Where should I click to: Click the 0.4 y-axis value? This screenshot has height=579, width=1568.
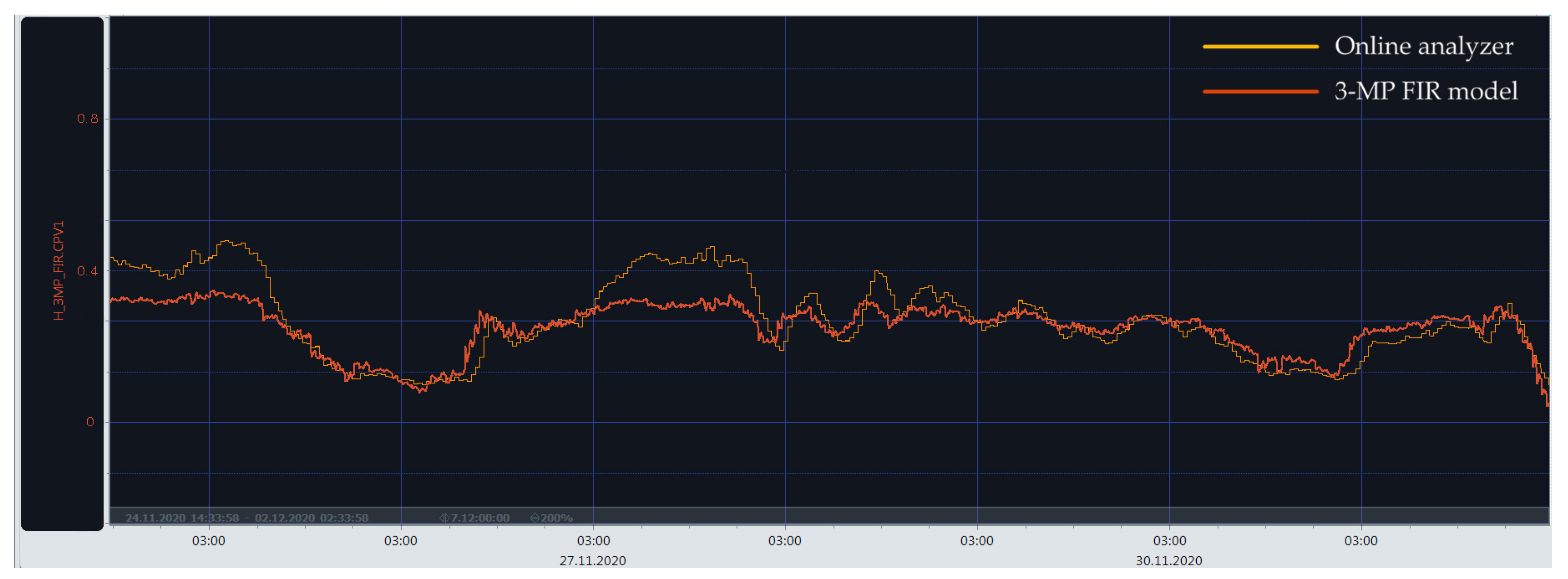(x=87, y=271)
